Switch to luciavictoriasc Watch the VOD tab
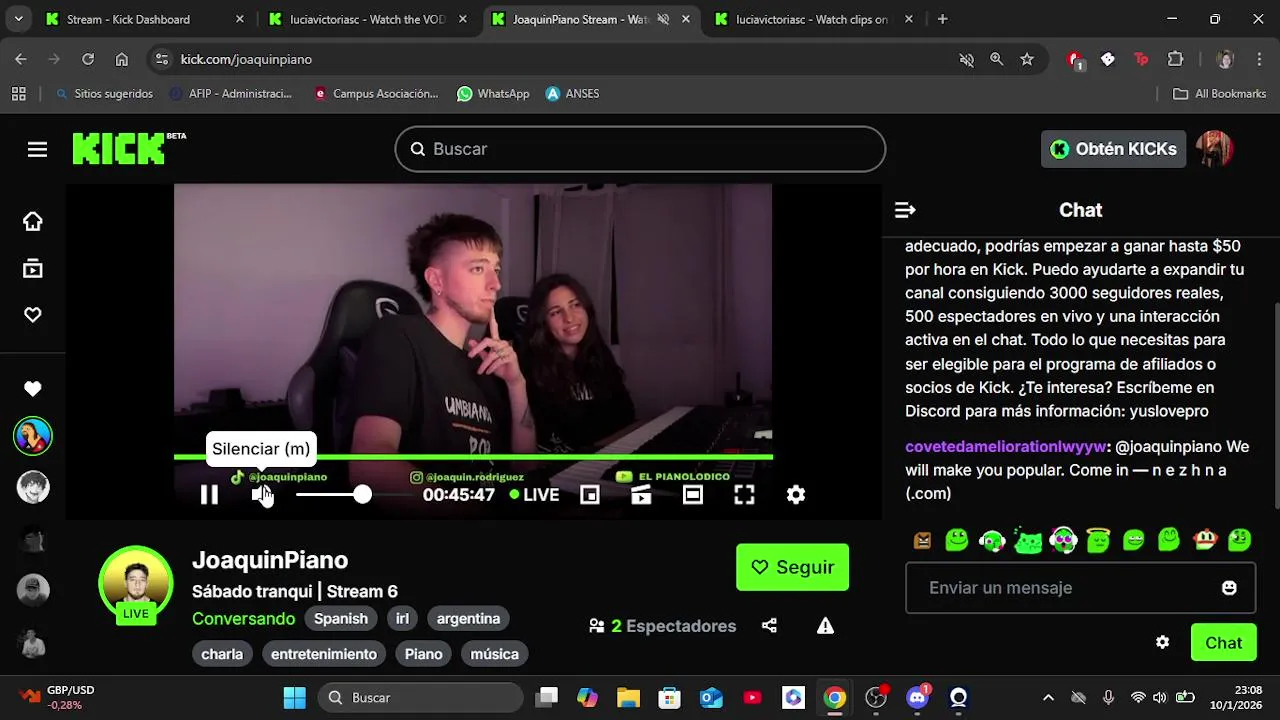 (x=367, y=19)
